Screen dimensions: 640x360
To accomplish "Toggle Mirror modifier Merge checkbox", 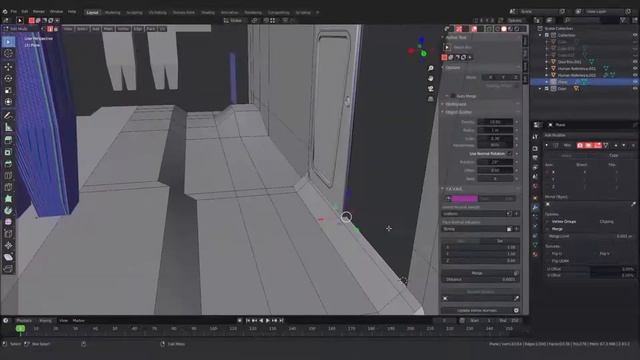I will (x=548, y=229).
